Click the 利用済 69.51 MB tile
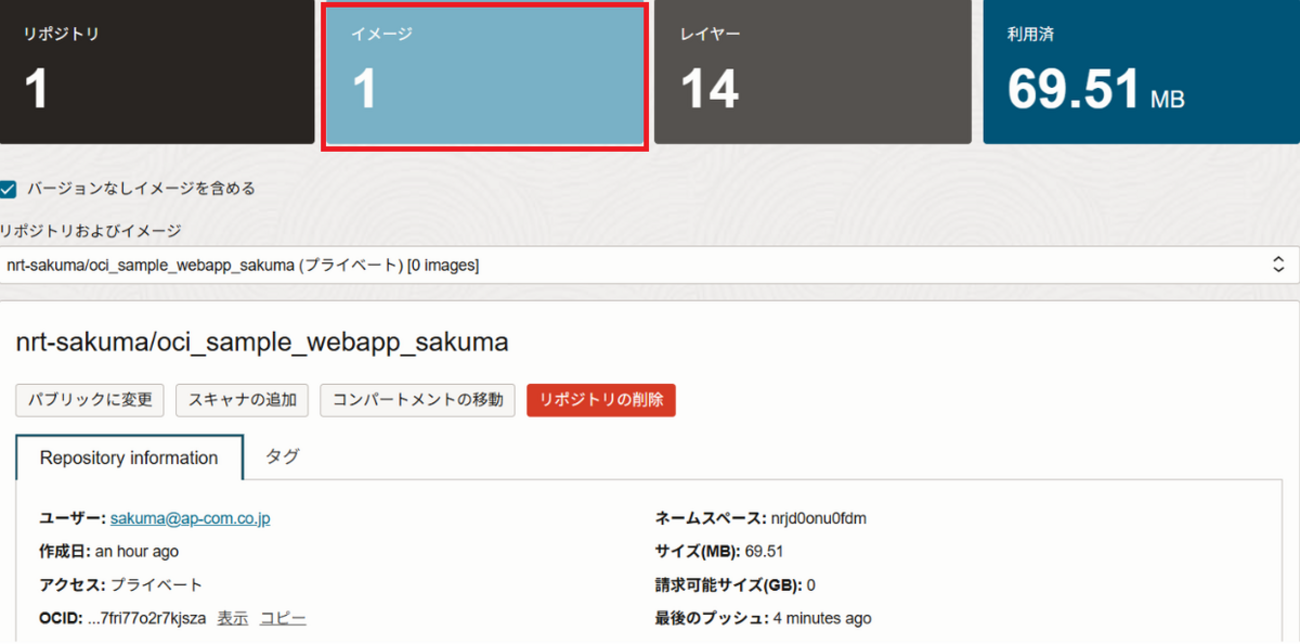The image size is (1300, 644). tap(1141, 72)
